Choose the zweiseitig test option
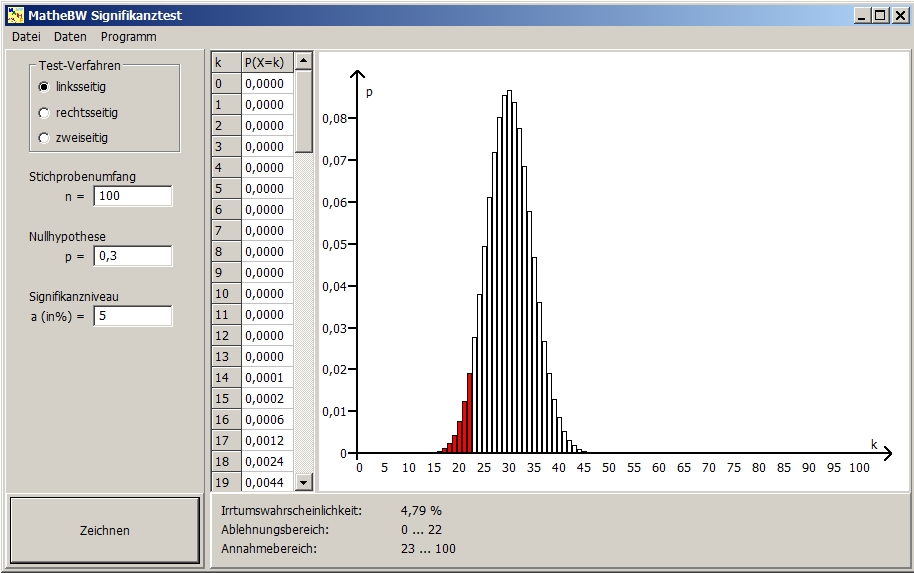This screenshot has height=573, width=914. tap(44, 138)
